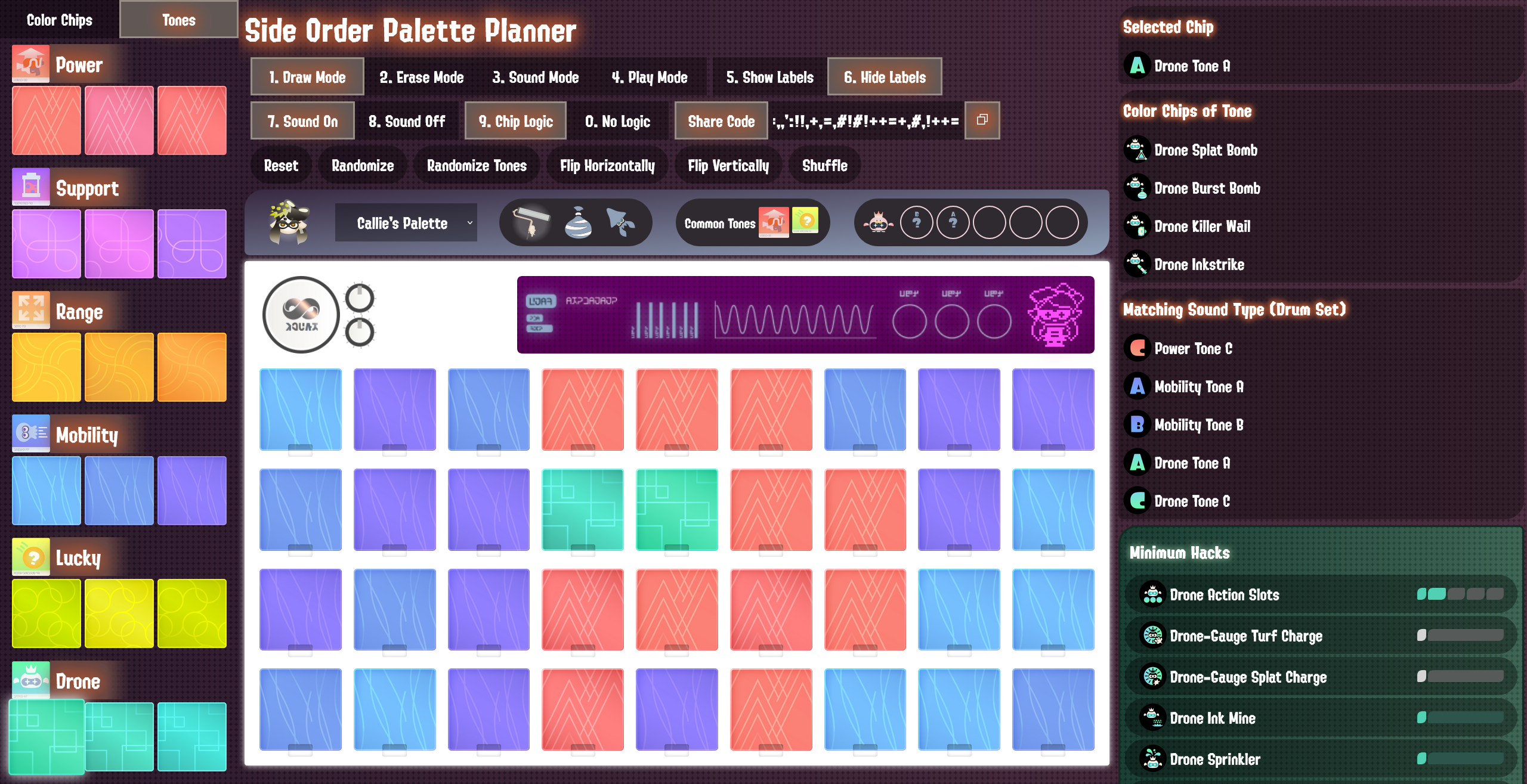The width and height of the screenshot is (1527, 784).
Task: Click the Drone Splat Bomb icon
Action: point(1137,150)
